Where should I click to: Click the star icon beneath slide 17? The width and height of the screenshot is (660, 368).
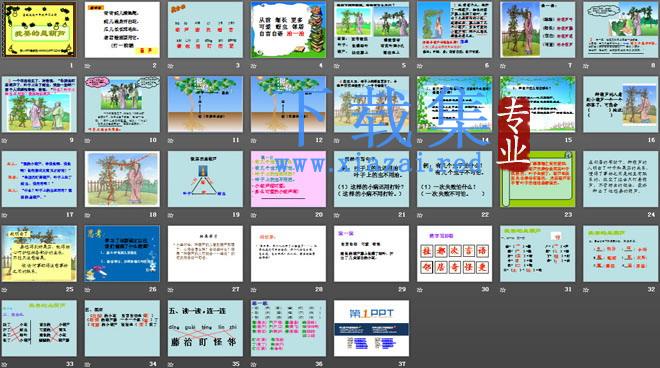tap(4, 215)
